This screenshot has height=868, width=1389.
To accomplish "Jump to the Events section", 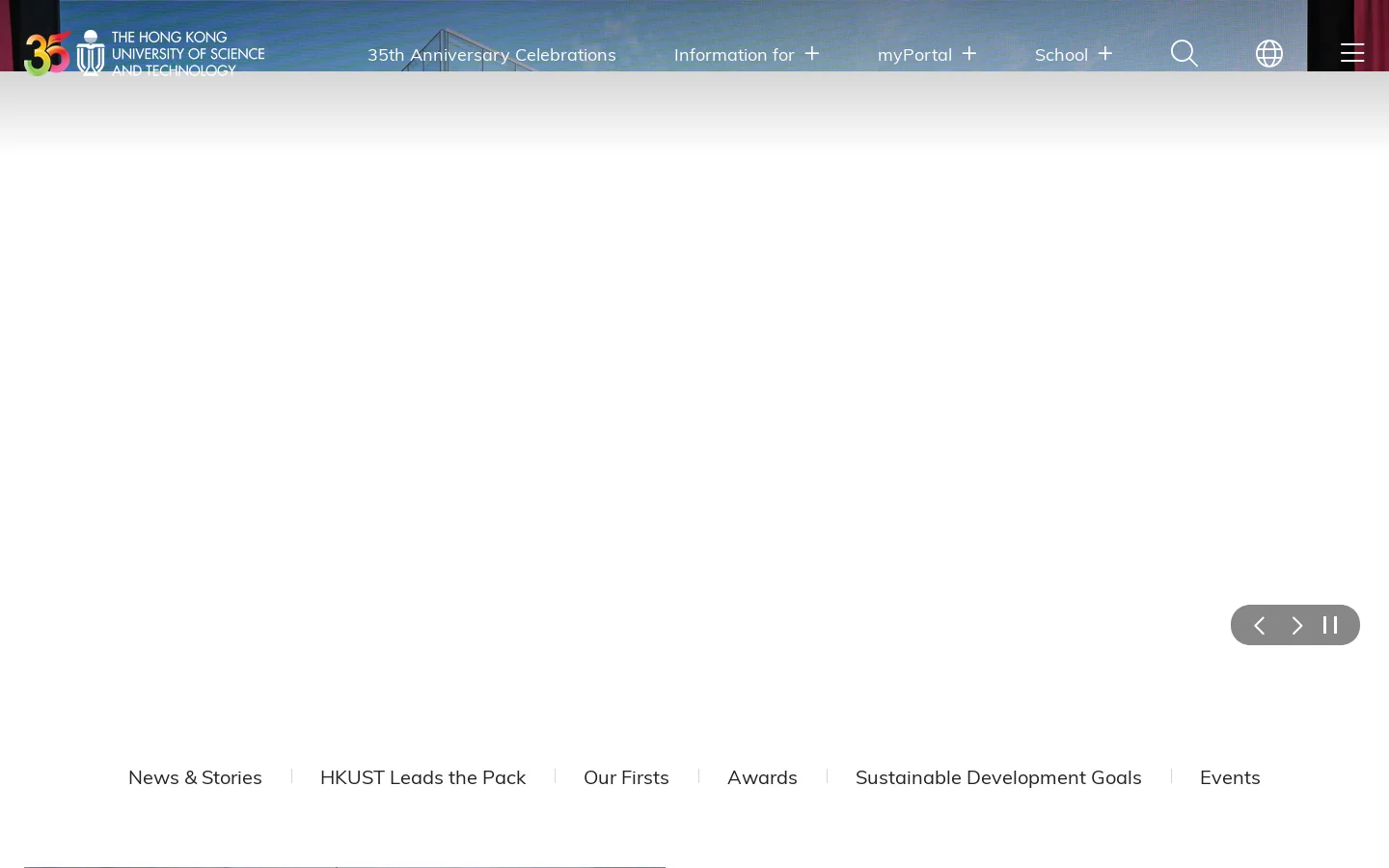I will 1230,777.
